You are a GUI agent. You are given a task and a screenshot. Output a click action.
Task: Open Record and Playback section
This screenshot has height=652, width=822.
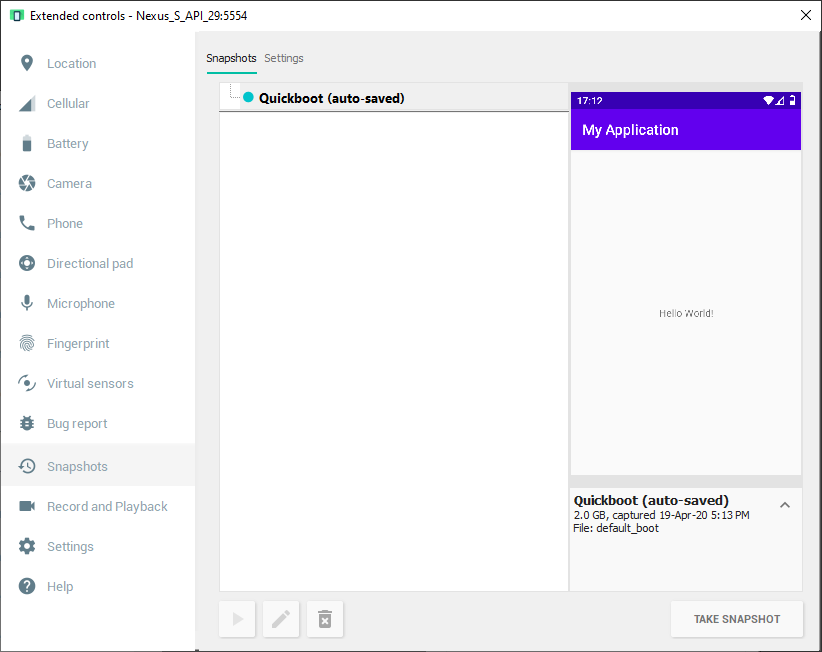click(x=106, y=507)
